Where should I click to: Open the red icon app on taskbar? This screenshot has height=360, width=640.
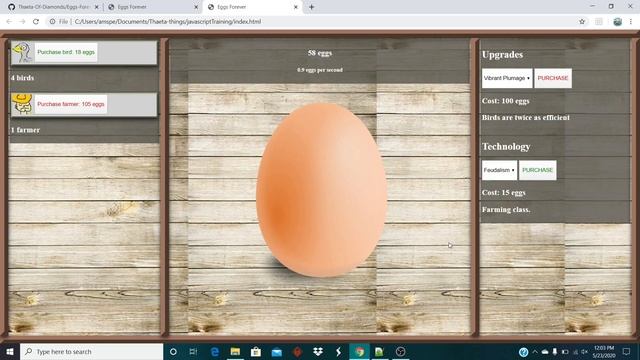[x=297, y=351]
